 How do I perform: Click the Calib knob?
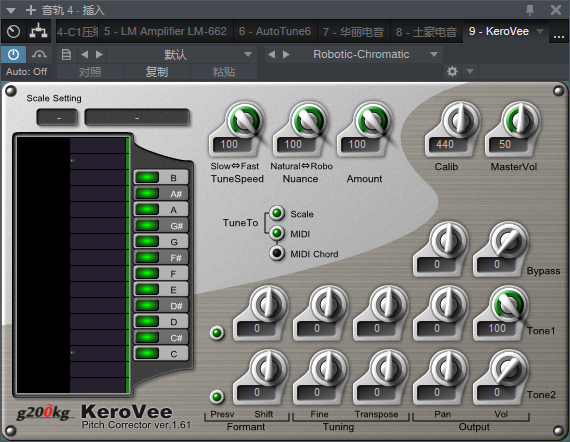pyautogui.click(x=460, y=120)
